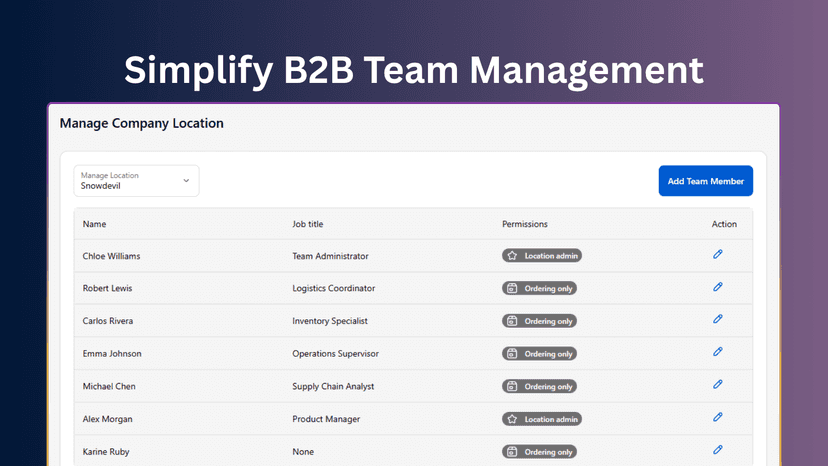Select the name Karine Ruby

pyautogui.click(x=106, y=452)
